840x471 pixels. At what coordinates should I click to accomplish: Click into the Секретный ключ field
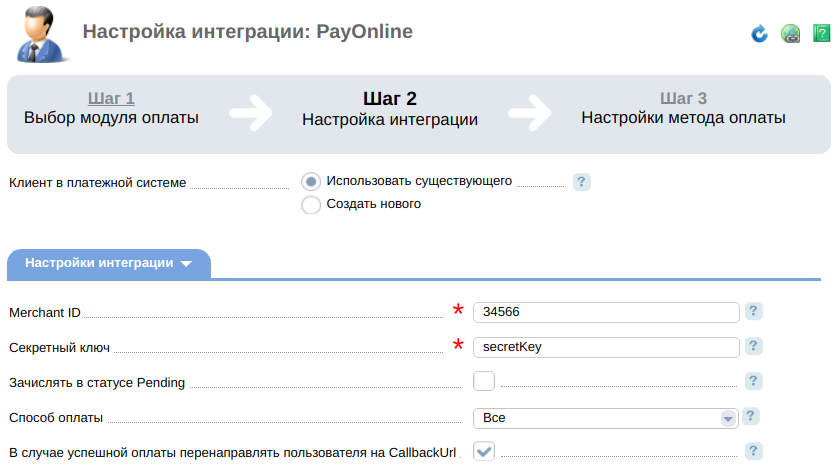(x=606, y=347)
